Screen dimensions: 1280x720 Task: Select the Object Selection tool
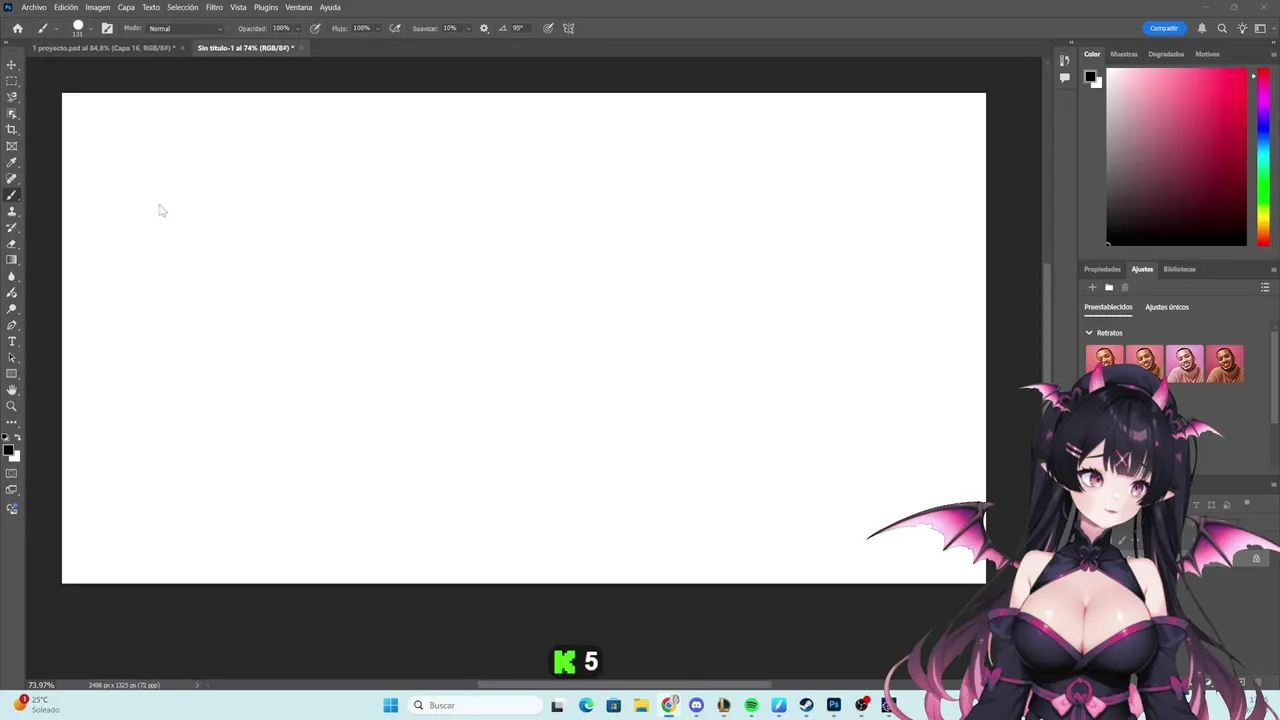pyautogui.click(x=12, y=114)
